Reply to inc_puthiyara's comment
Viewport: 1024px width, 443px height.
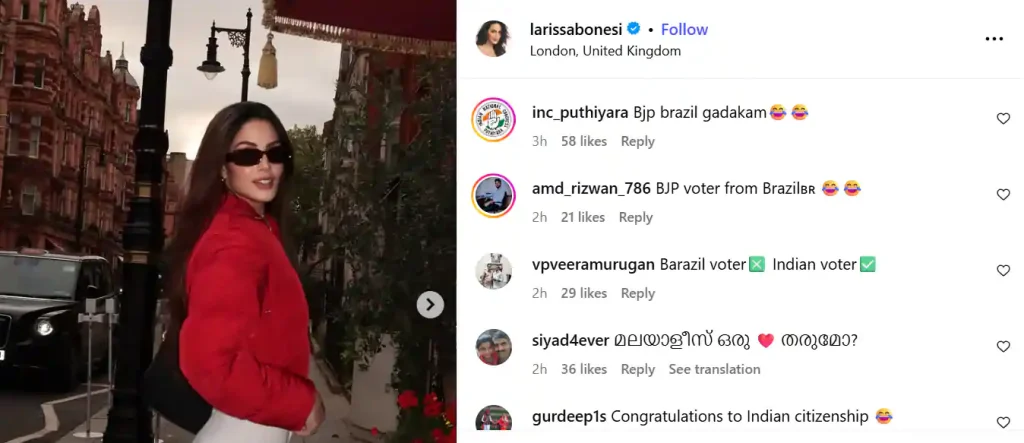pyautogui.click(x=637, y=141)
